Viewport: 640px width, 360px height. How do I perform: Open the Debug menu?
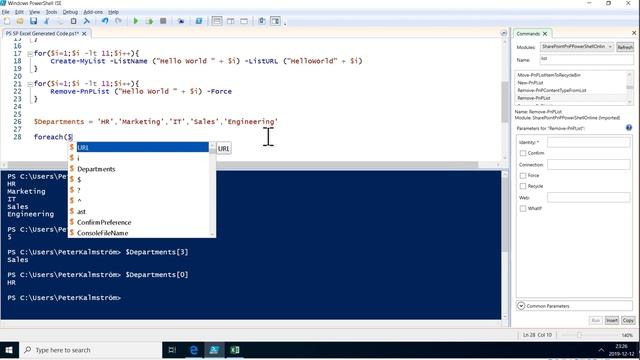tap(70, 12)
